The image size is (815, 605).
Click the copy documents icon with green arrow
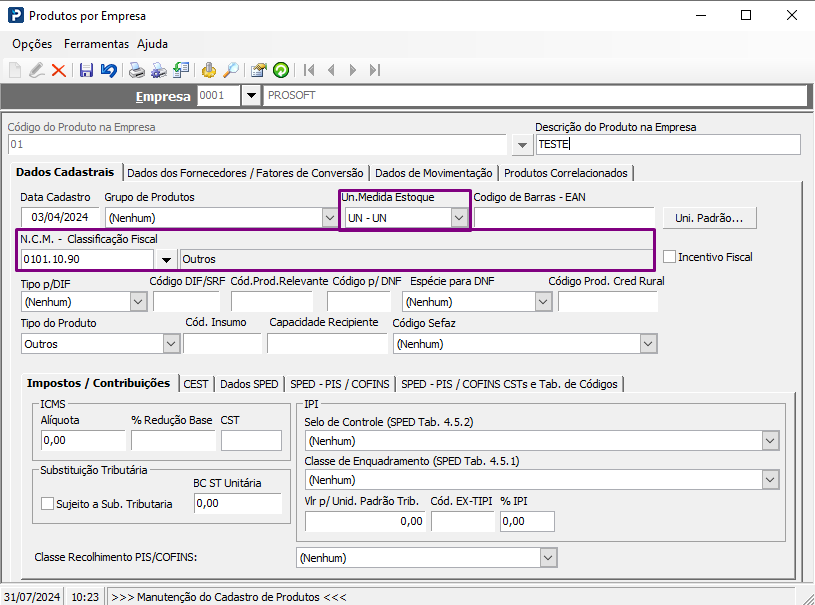181,70
